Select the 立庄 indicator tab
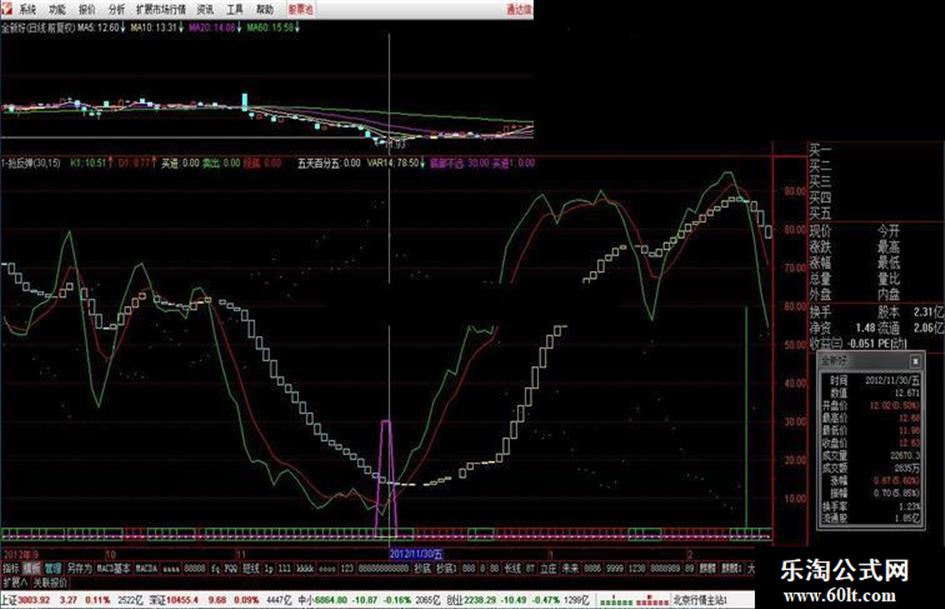This screenshot has height=609, width=945. pyautogui.click(x=548, y=568)
